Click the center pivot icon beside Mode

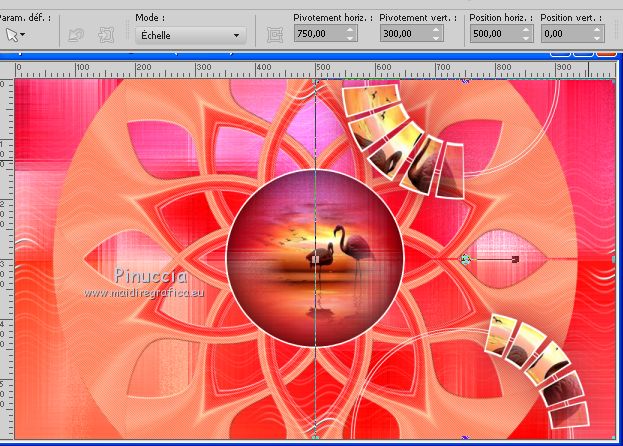coord(275,35)
